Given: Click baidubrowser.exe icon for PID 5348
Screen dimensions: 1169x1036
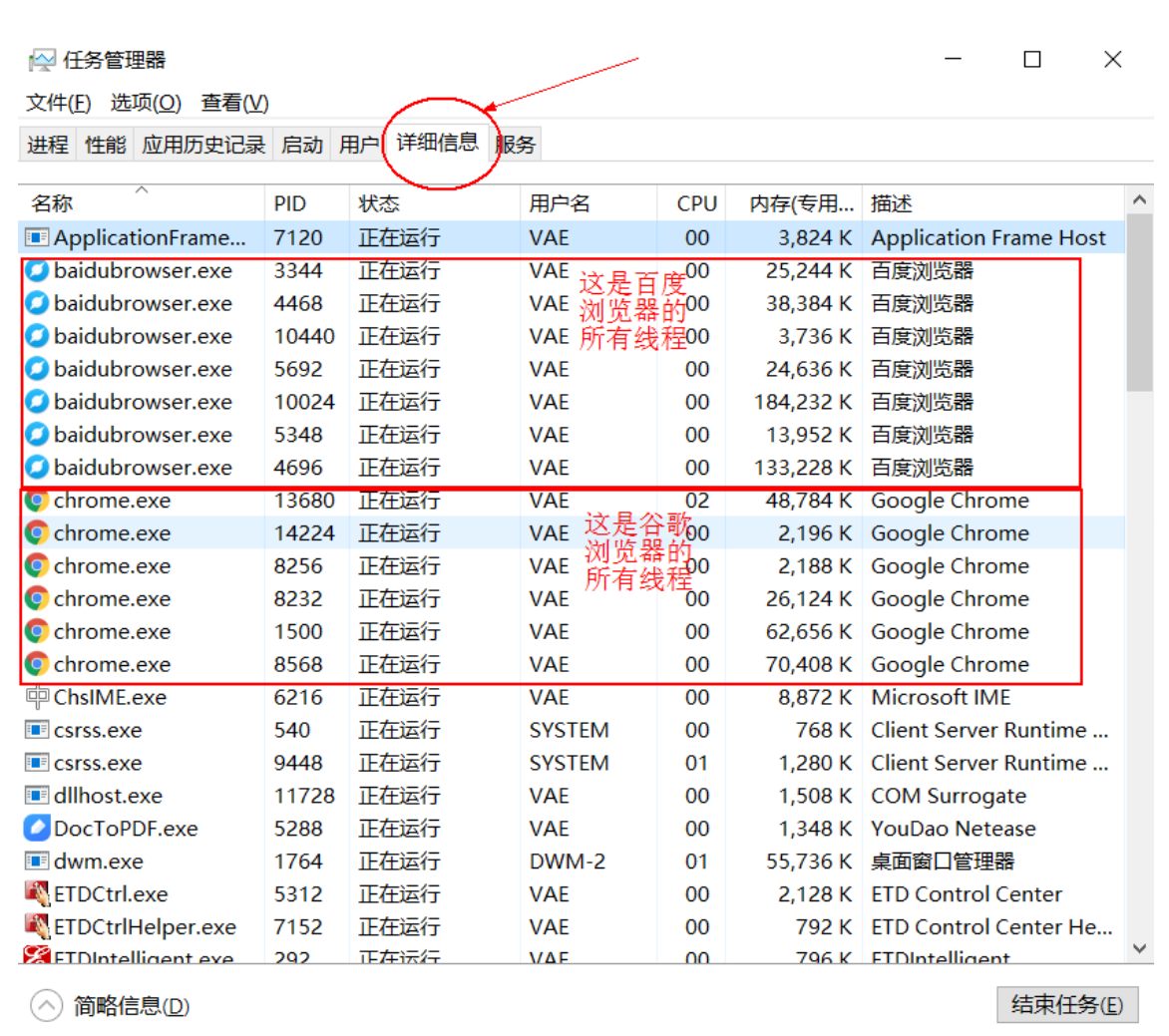Looking at the screenshot, I should click(x=37, y=435).
